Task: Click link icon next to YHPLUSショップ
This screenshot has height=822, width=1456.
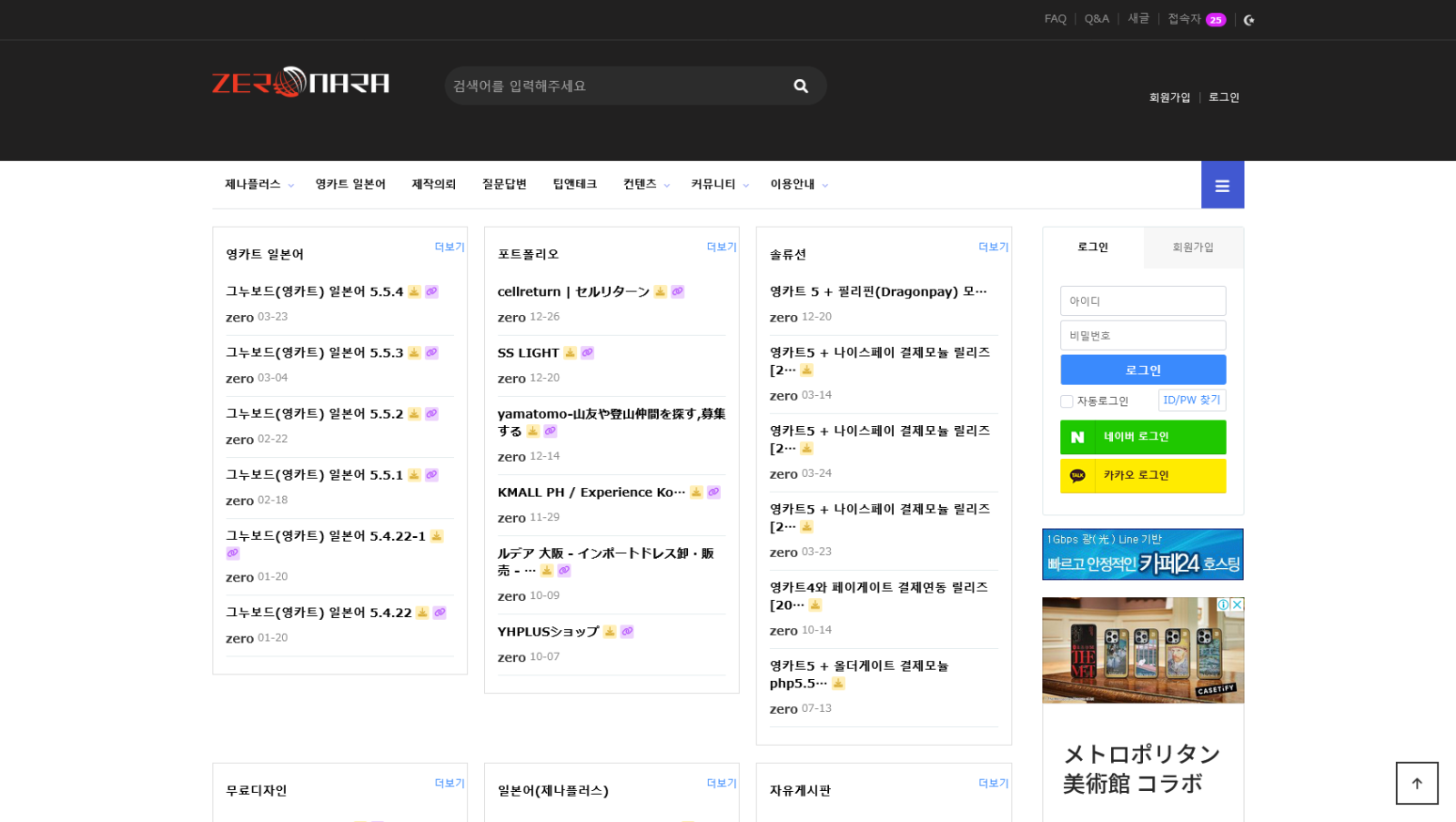Action: (627, 632)
